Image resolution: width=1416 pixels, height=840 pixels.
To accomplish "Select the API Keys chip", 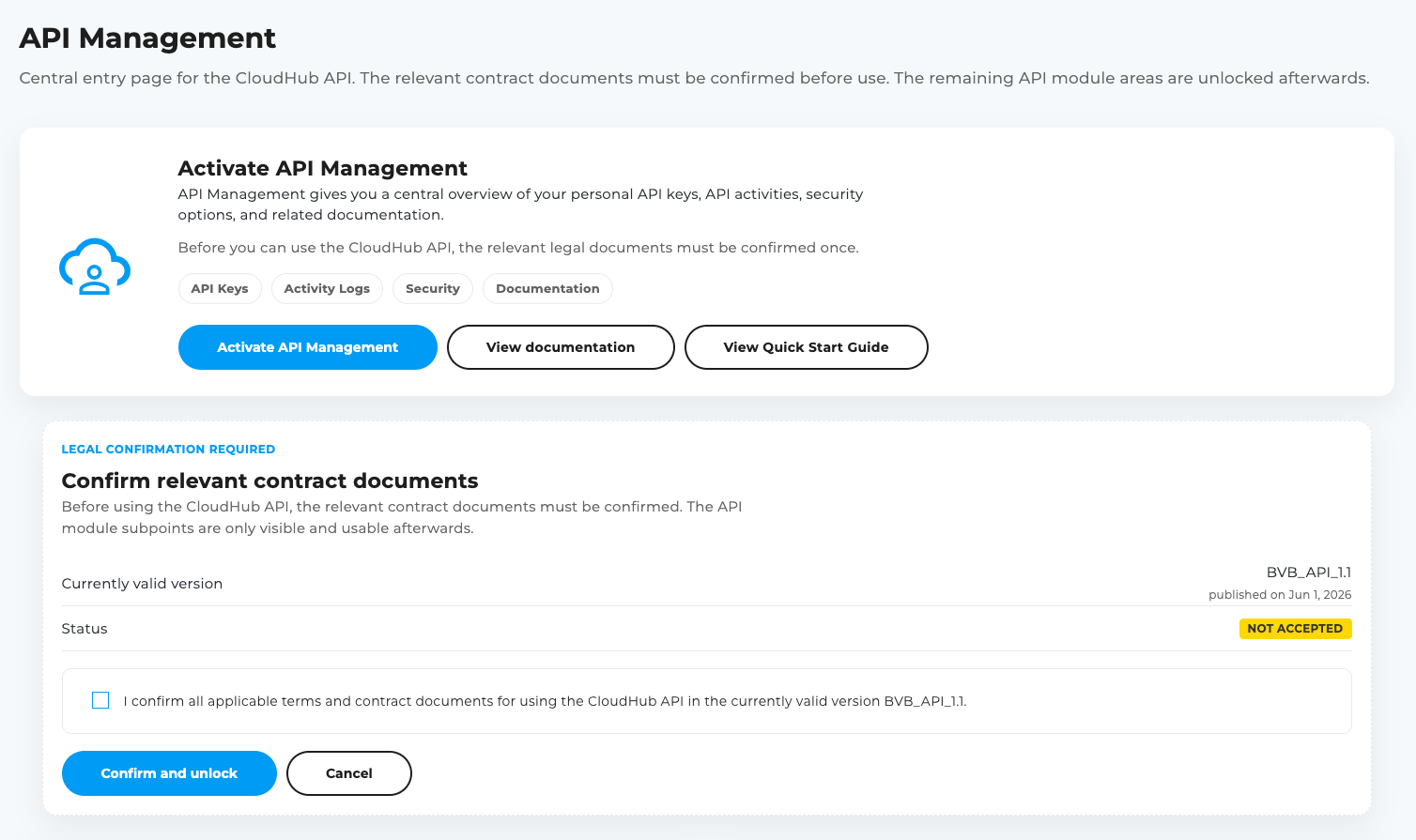I will point(220,289).
